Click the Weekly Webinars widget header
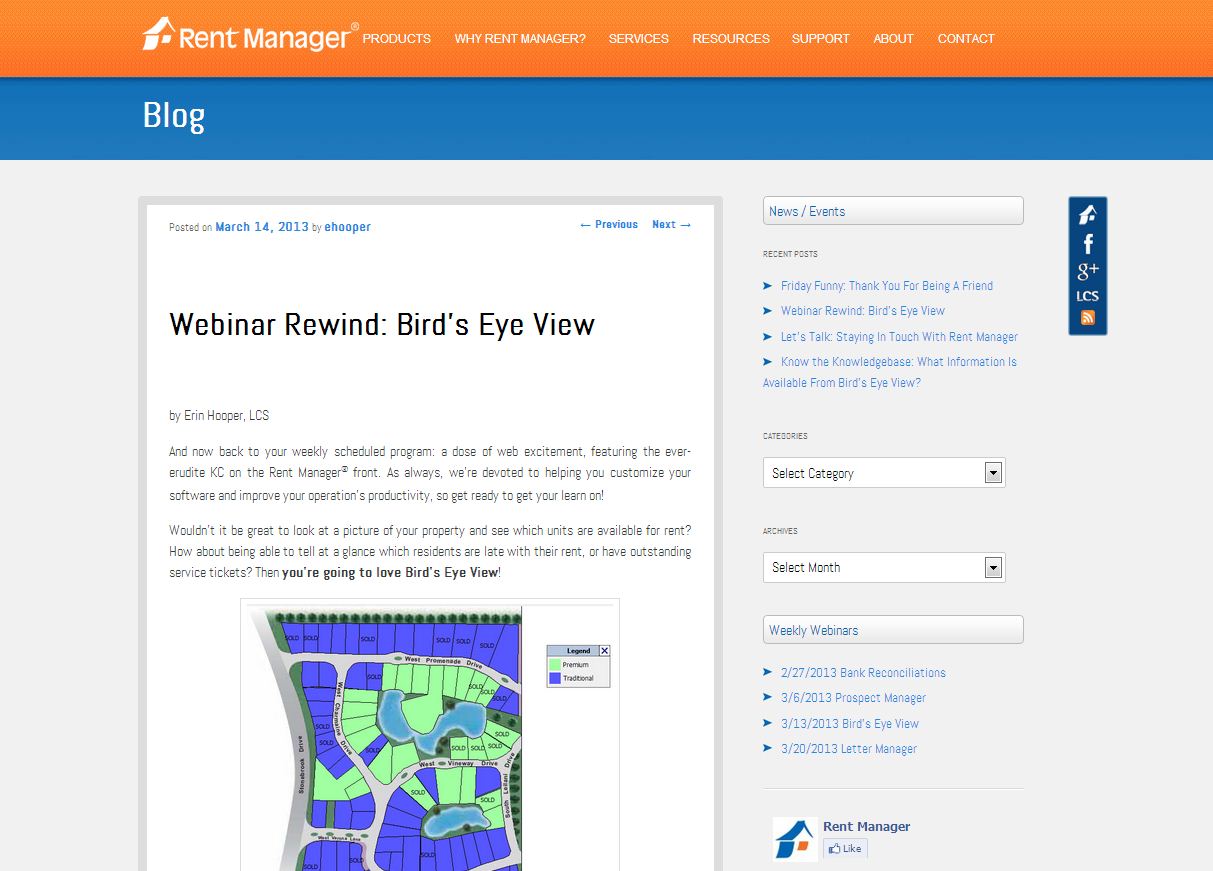The width and height of the screenshot is (1213, 871). (x=893, y=630)
